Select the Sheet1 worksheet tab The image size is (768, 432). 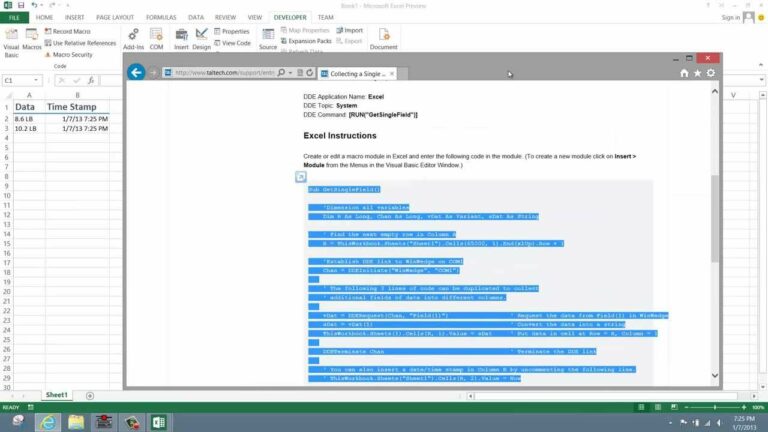[57, 395]
